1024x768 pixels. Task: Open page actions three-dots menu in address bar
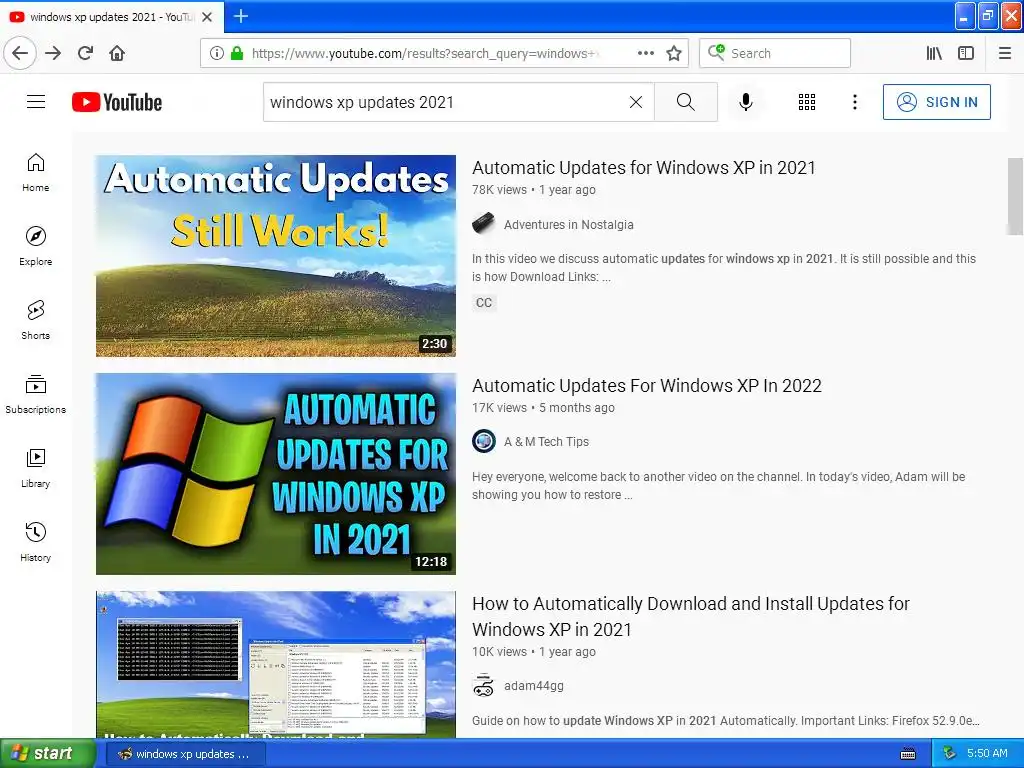click(645, 53)
